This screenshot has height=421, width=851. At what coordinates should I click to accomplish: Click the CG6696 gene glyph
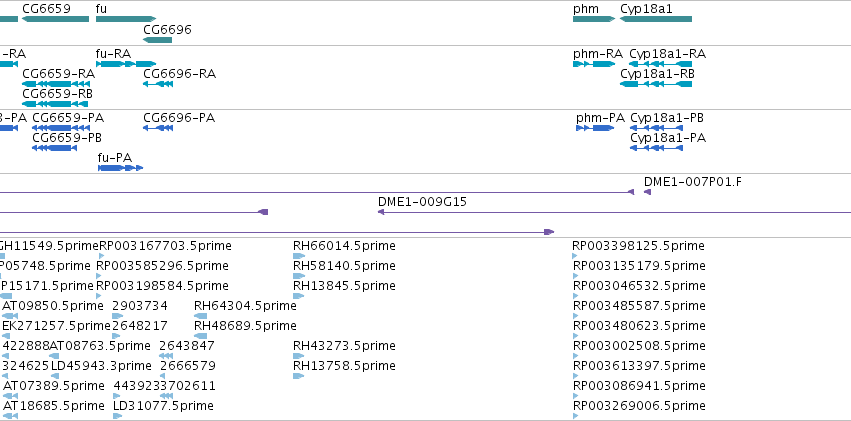click(157, 40)
